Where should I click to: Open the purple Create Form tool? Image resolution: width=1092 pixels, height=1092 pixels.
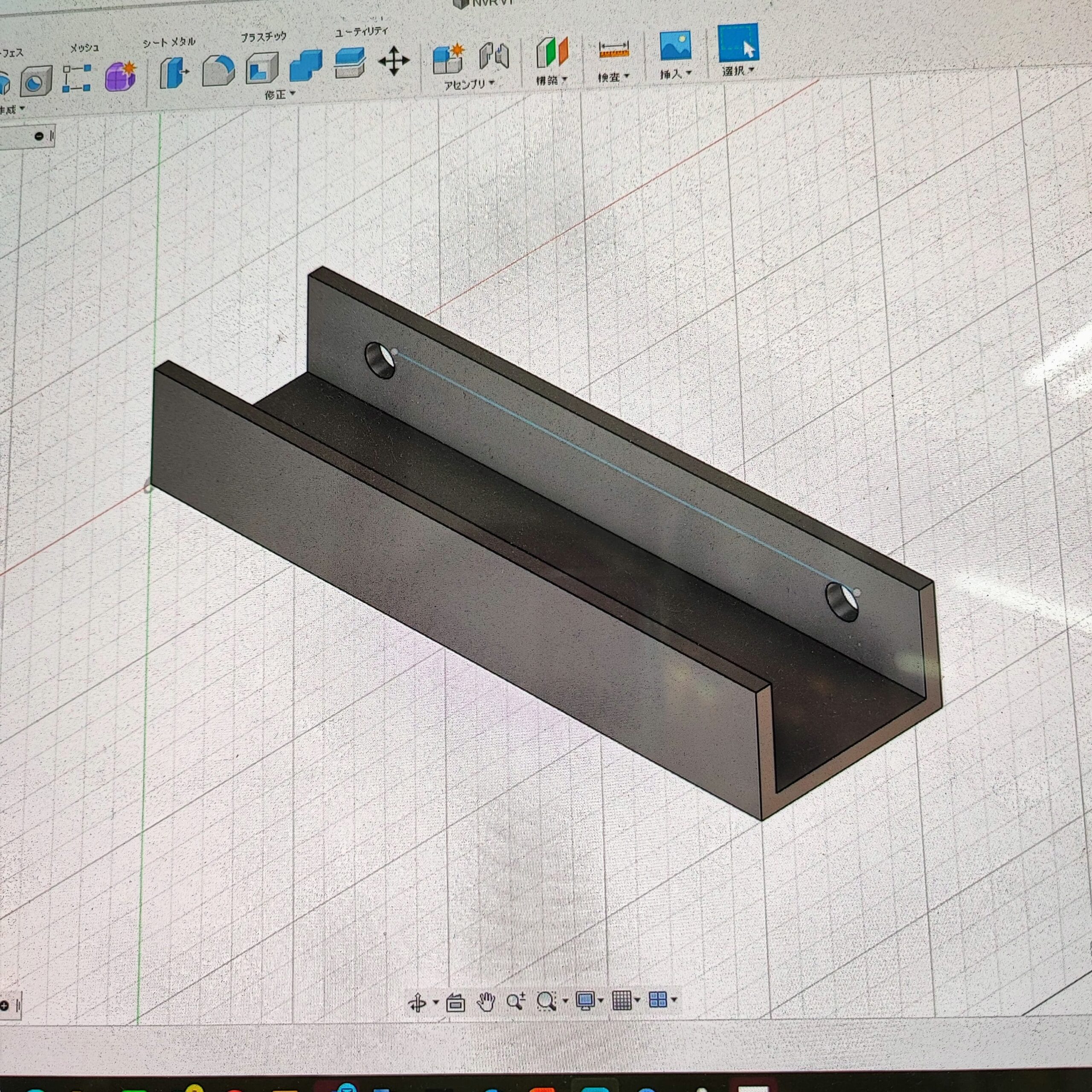120,76
